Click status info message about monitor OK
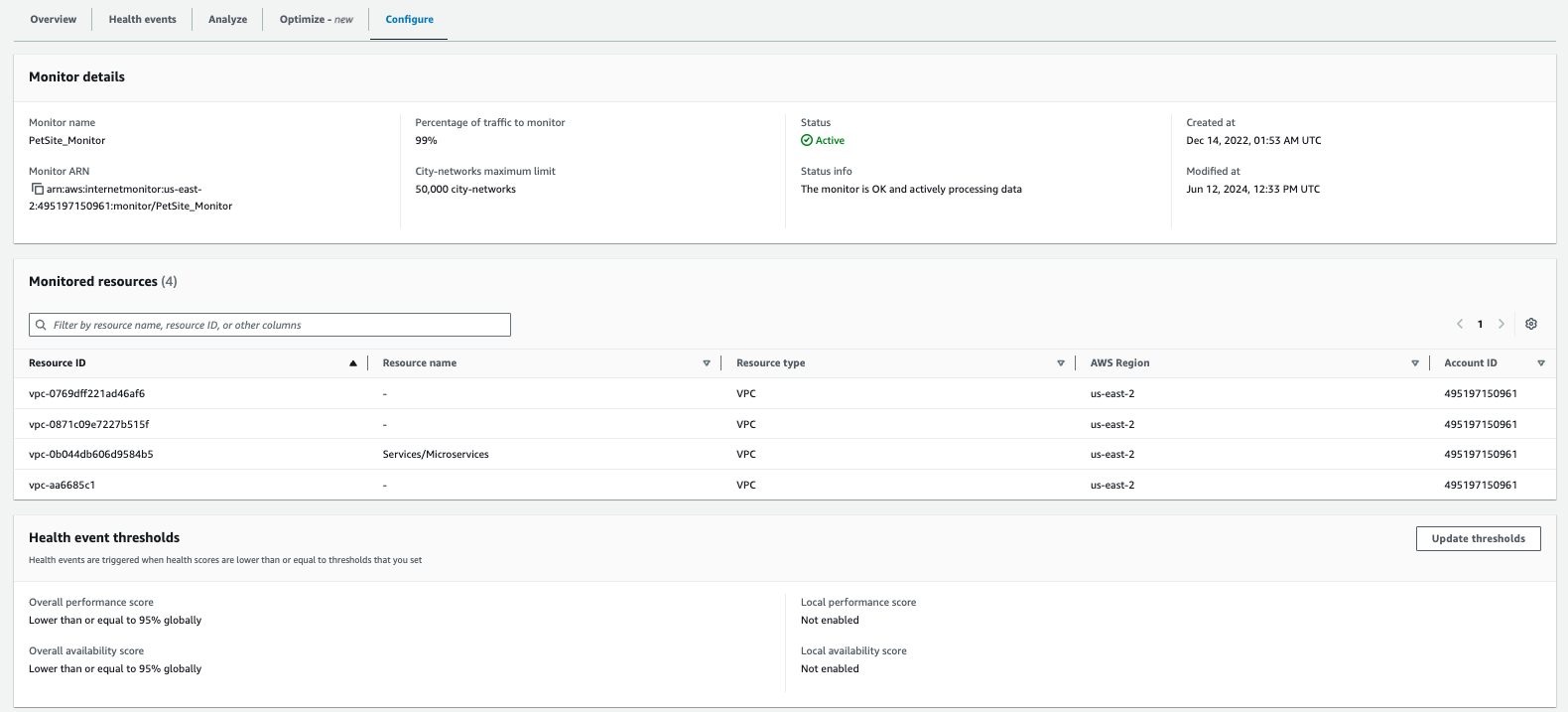 coord(911,189)
